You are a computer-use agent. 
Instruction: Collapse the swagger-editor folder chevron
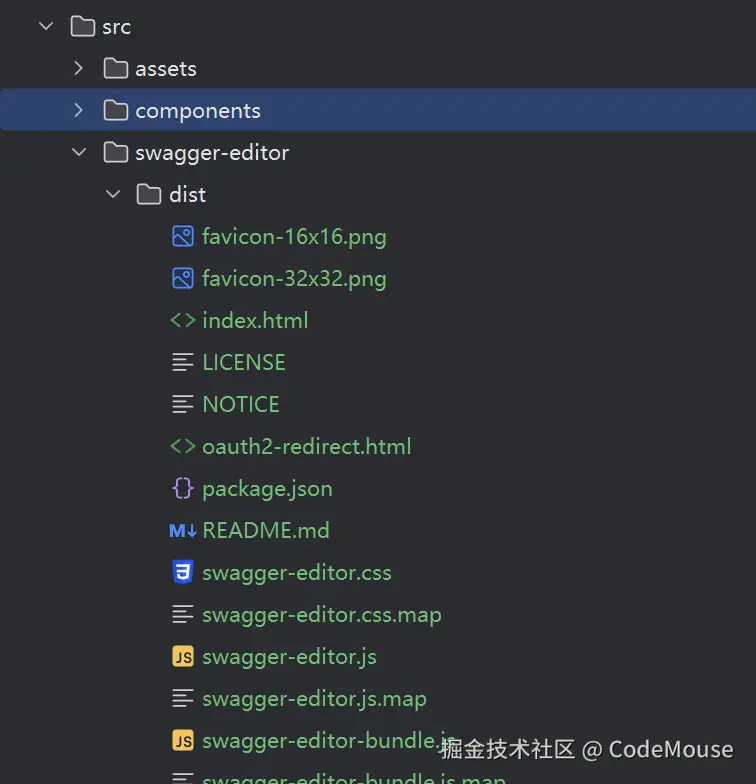79,152
